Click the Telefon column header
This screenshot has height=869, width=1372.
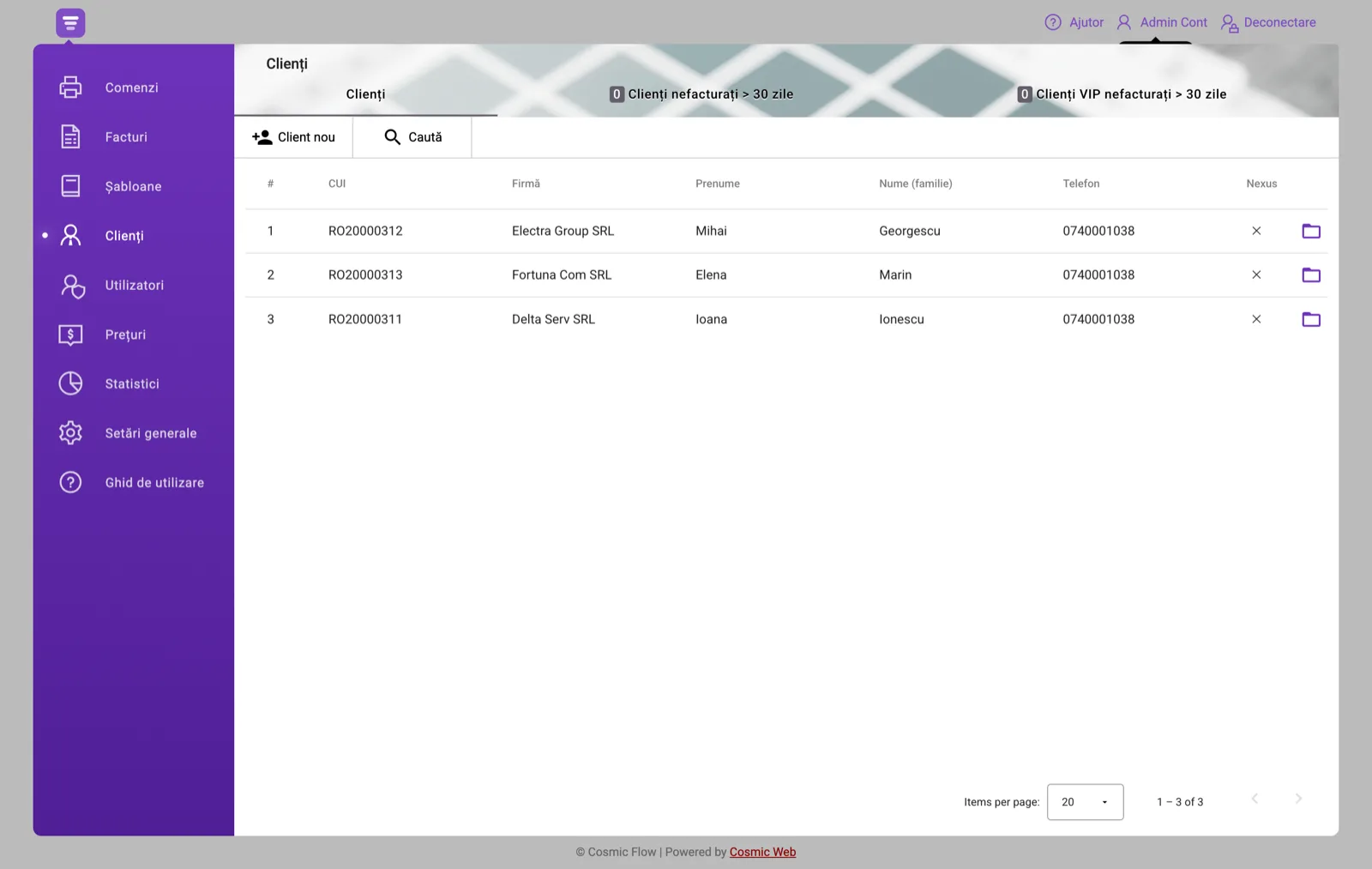(x=1081, y=184)
